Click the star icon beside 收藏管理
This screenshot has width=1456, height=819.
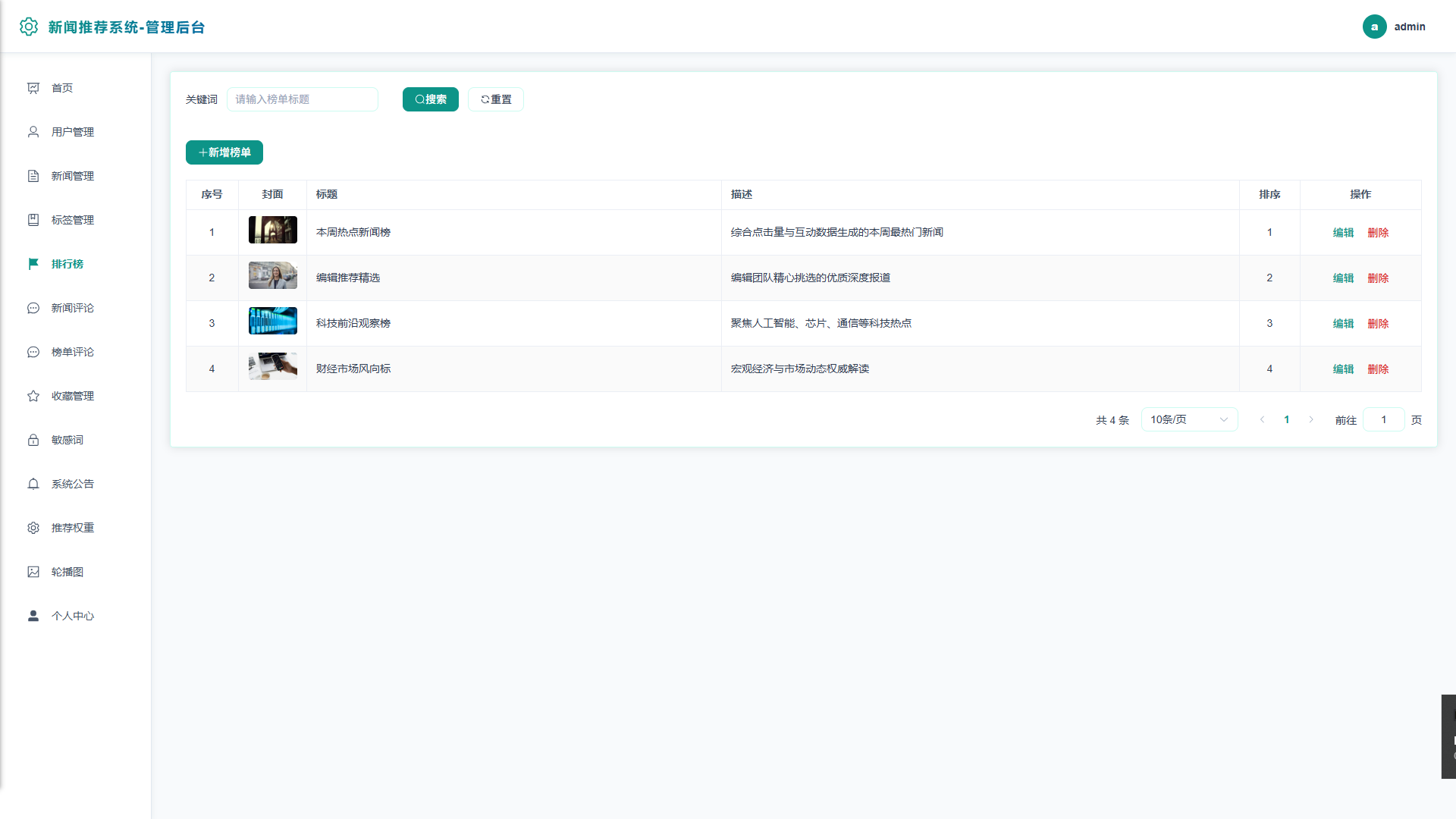(33, 396)
